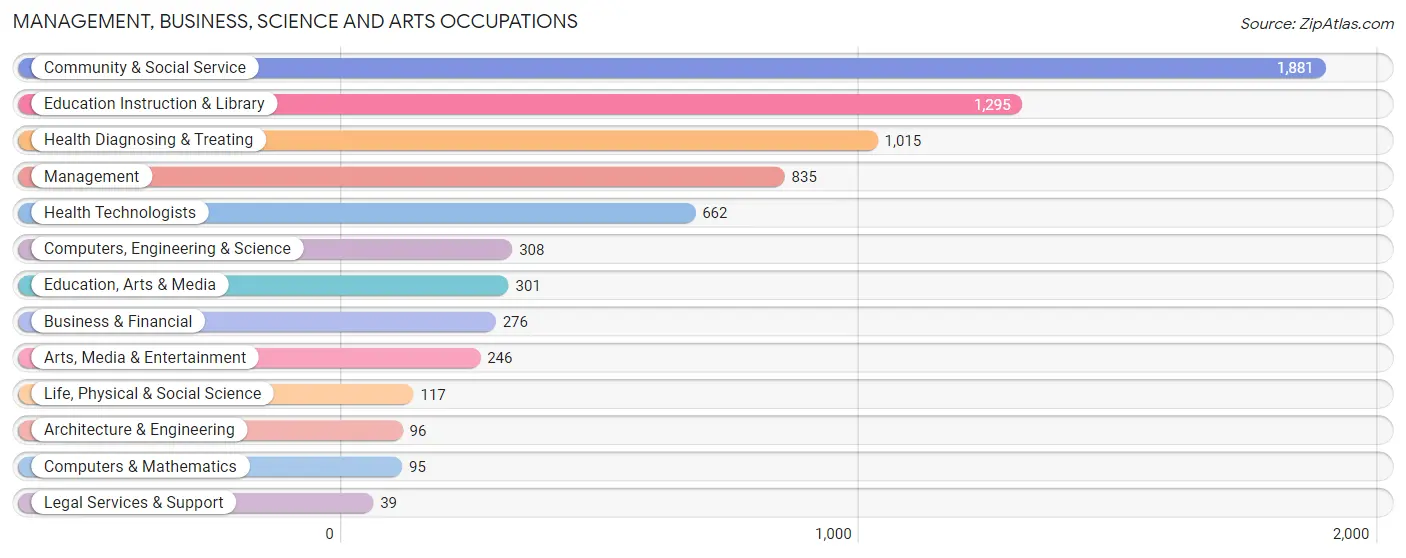
Task: Click the 1,881 value label
Action: pyautogui.click(x=1295, y=68)
